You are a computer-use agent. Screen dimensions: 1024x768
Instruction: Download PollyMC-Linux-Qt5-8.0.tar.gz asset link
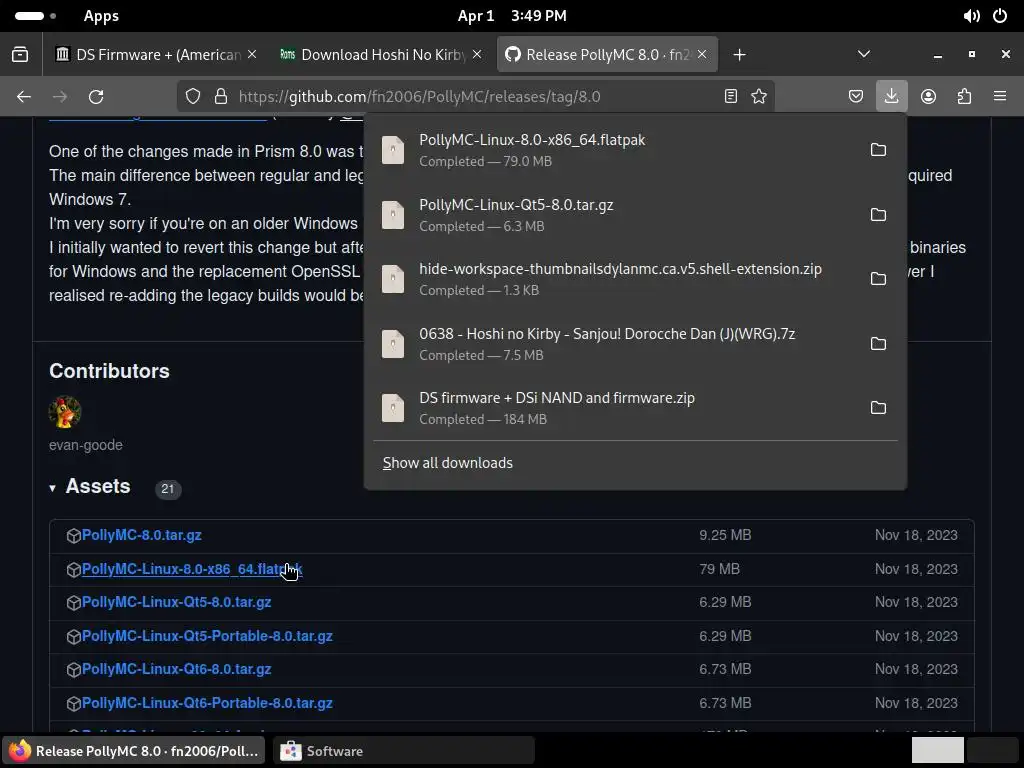tap(176, 602)
